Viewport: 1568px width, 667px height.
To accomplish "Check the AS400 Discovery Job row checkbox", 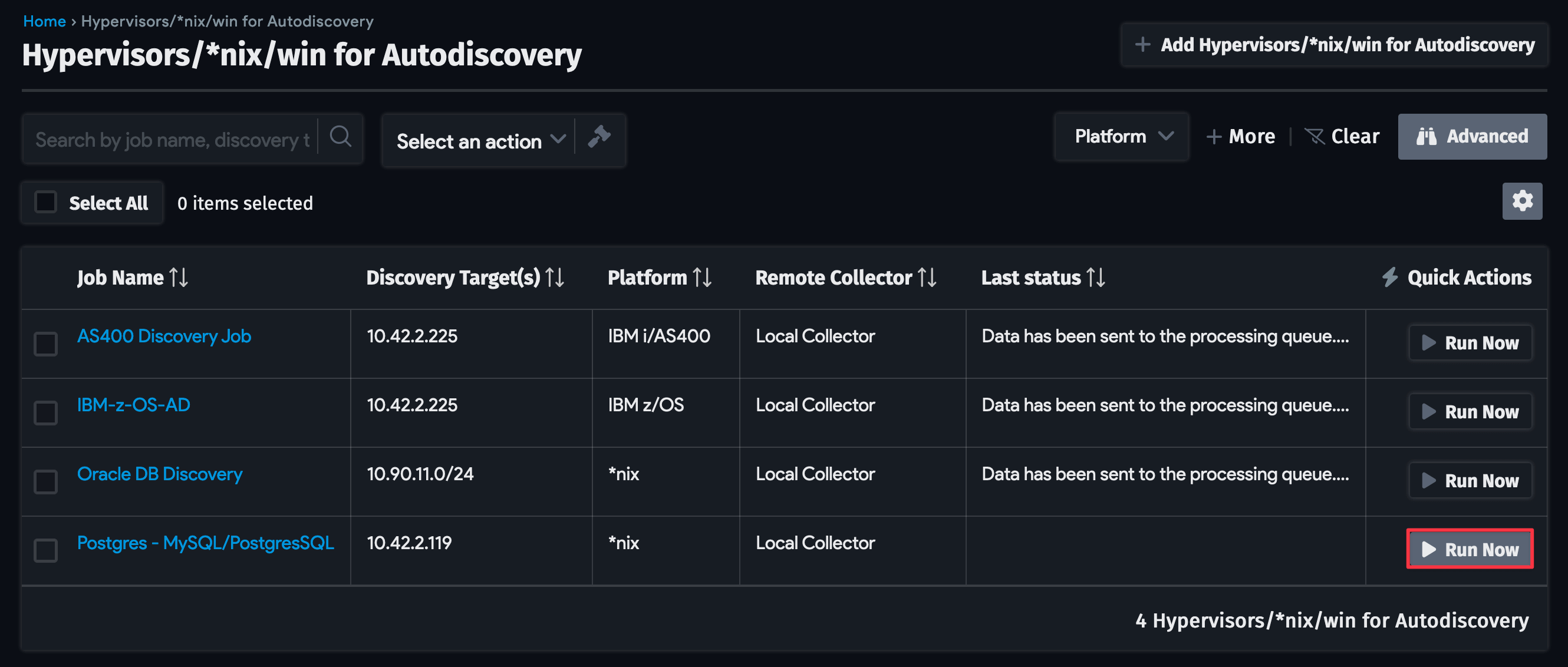I will point(45,344).
